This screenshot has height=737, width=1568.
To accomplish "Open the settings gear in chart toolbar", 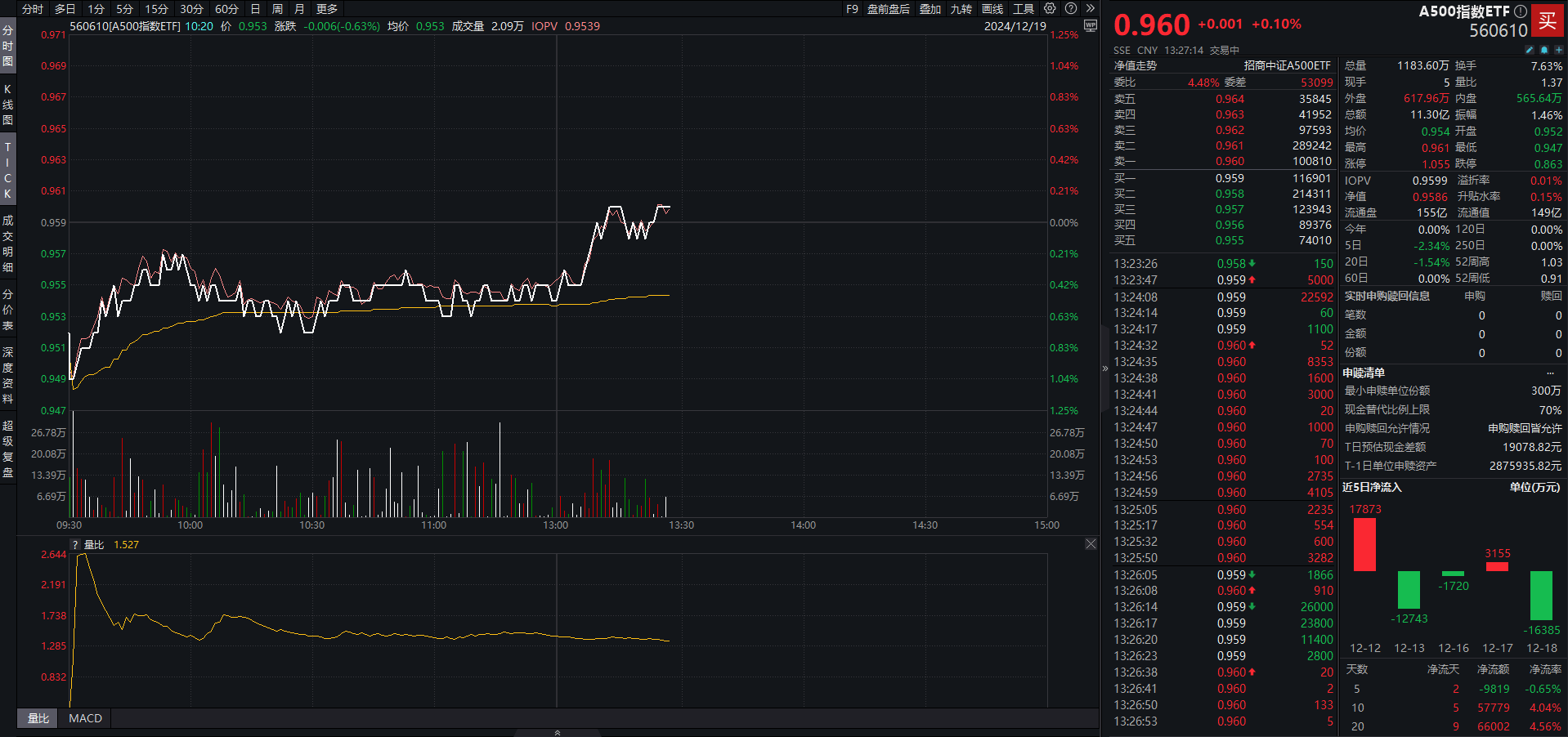I will tap(1050, 8).
